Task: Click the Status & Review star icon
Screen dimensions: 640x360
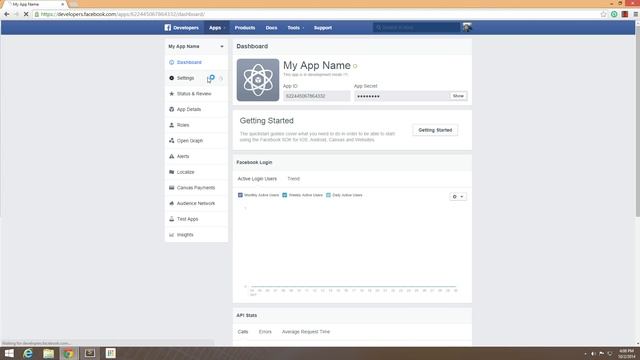Action: pyautogui.click(x=171, y=94)
